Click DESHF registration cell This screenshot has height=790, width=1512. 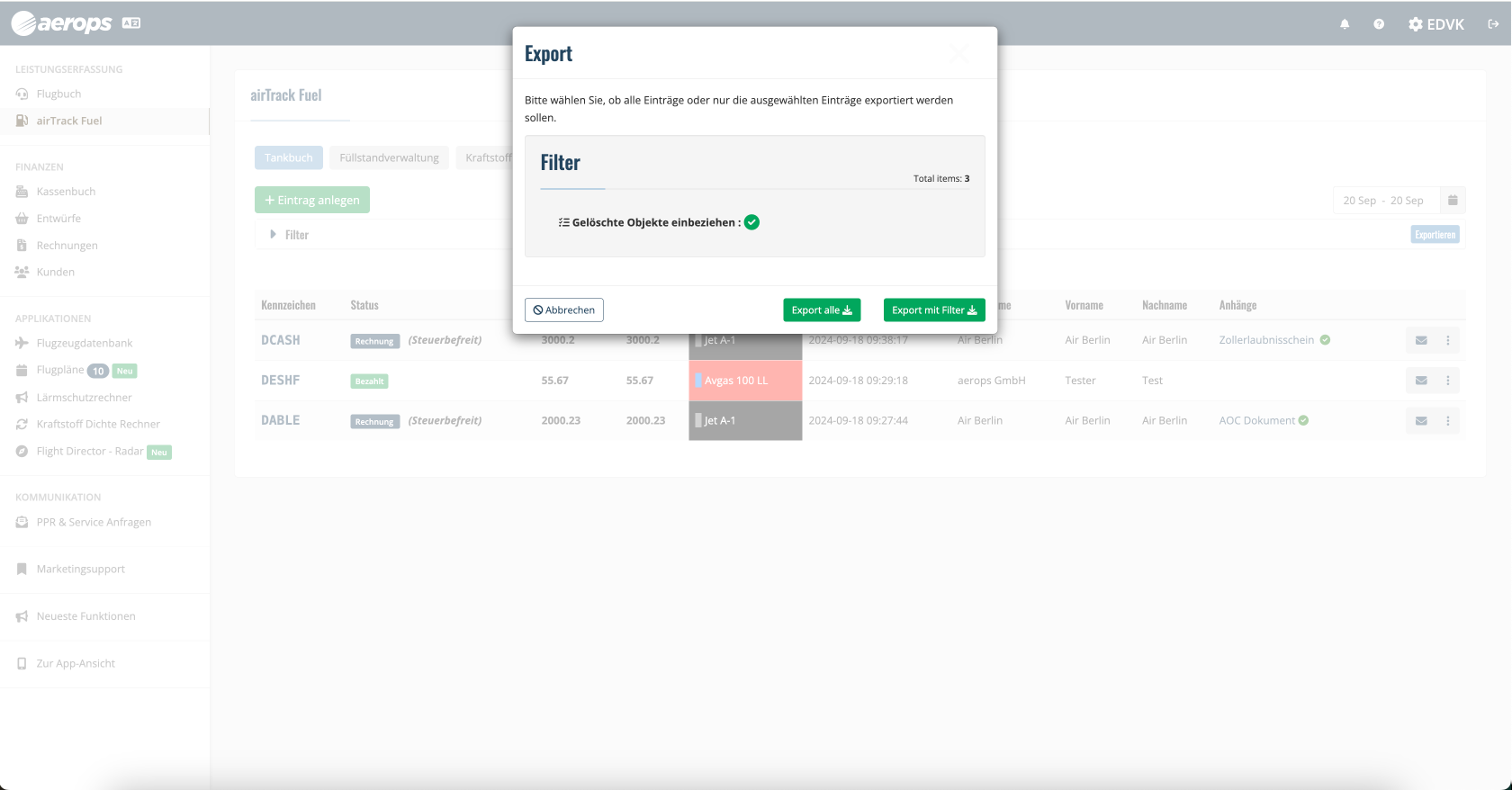pyautogui.click(x=281, y=381)
